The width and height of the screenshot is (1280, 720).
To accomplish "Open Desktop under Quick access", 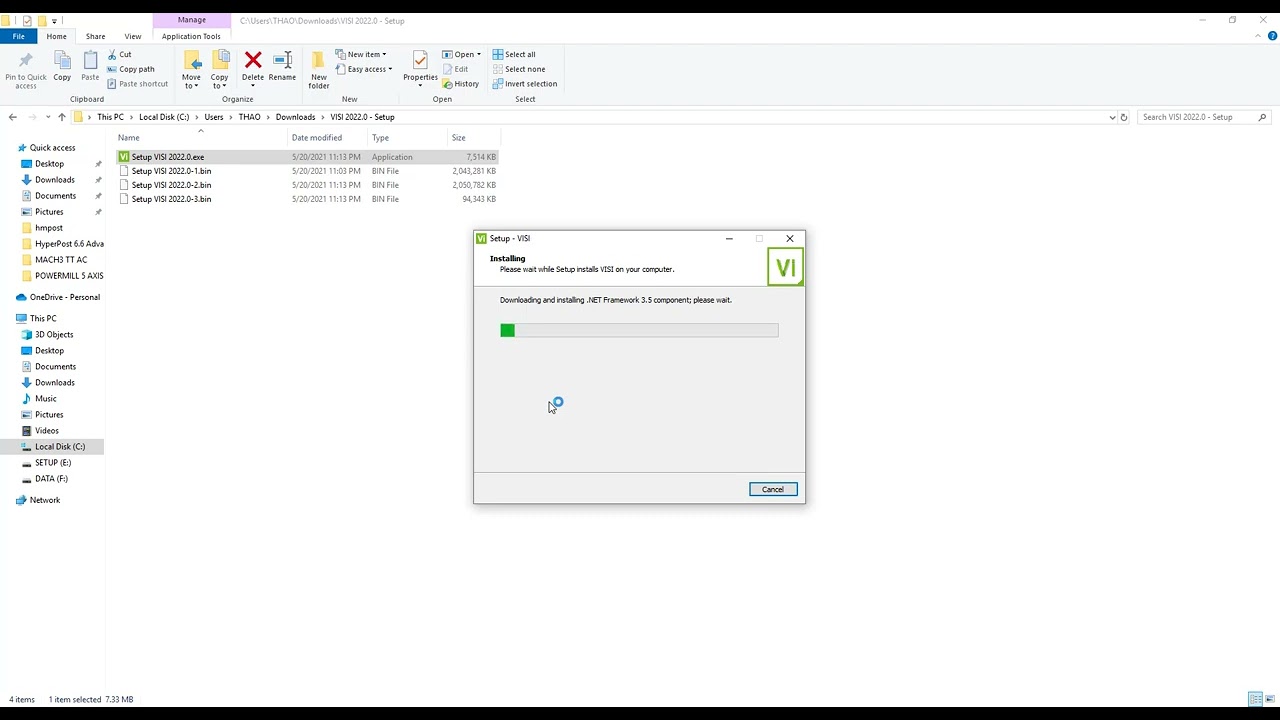I will pos(49,164).
